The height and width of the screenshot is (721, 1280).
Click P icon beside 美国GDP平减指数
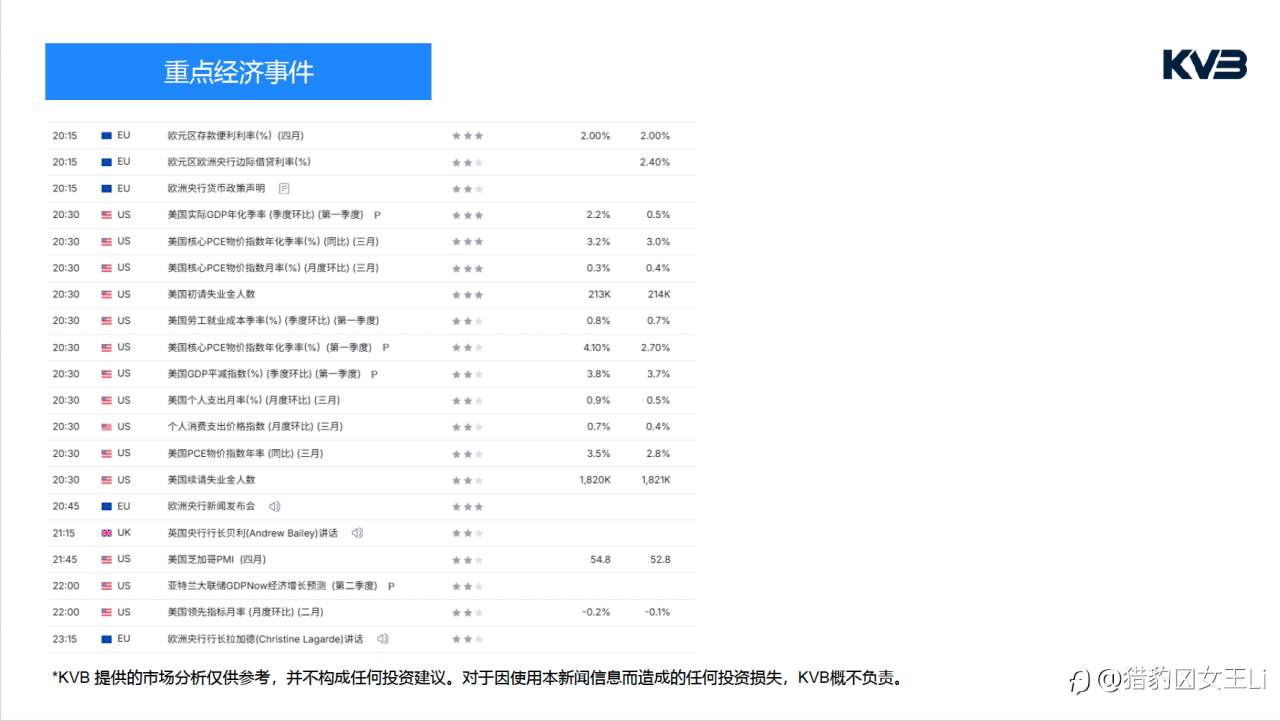point(374,374)
